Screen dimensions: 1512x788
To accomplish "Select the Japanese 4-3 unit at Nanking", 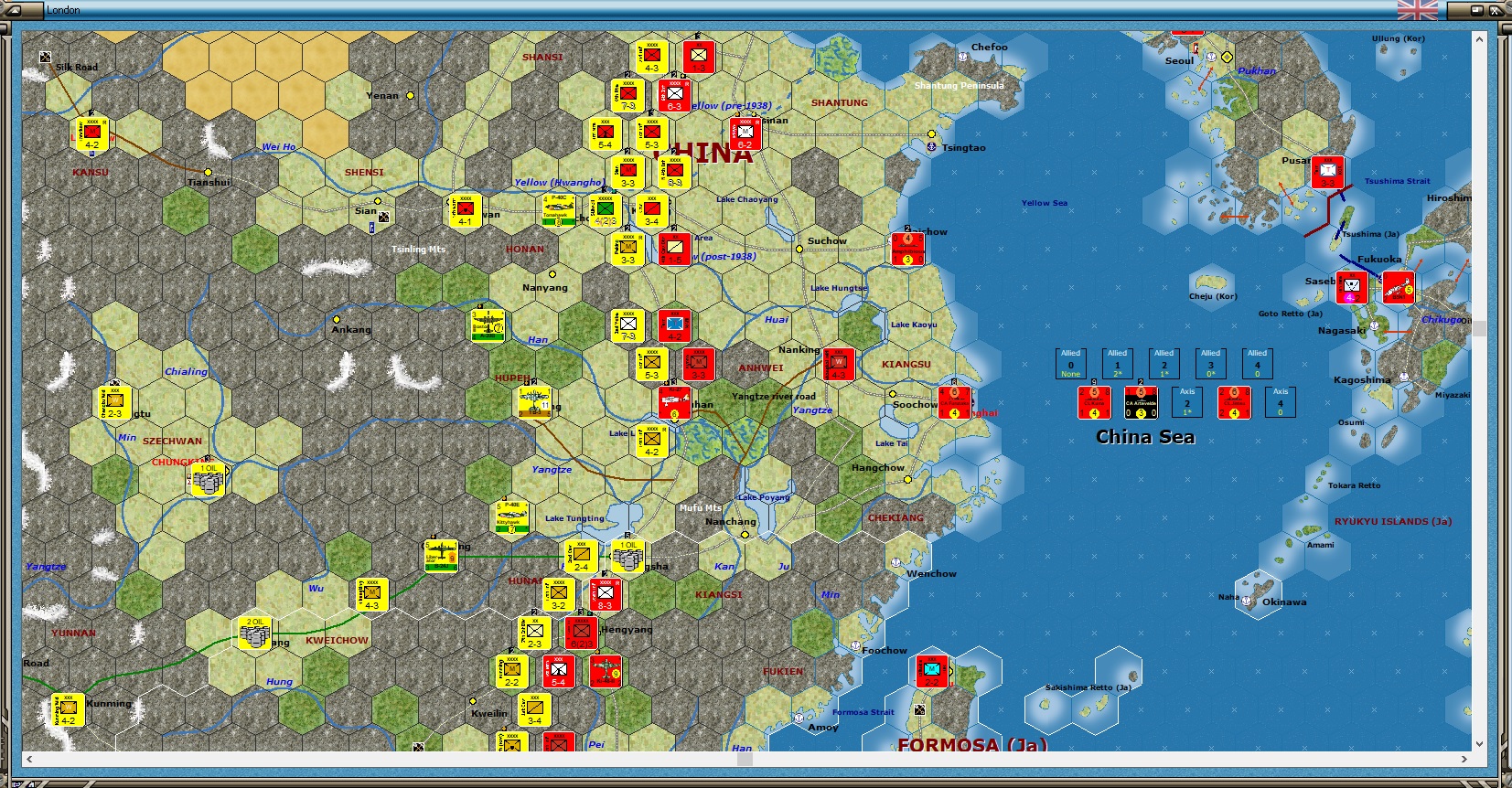I will tap(839, 364).
